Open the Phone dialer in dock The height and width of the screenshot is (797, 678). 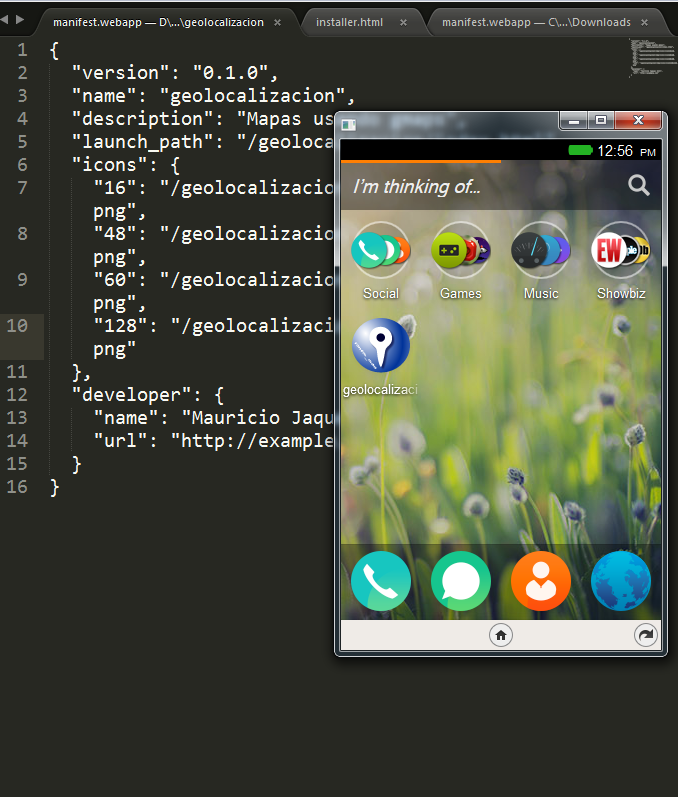(381, 581)
